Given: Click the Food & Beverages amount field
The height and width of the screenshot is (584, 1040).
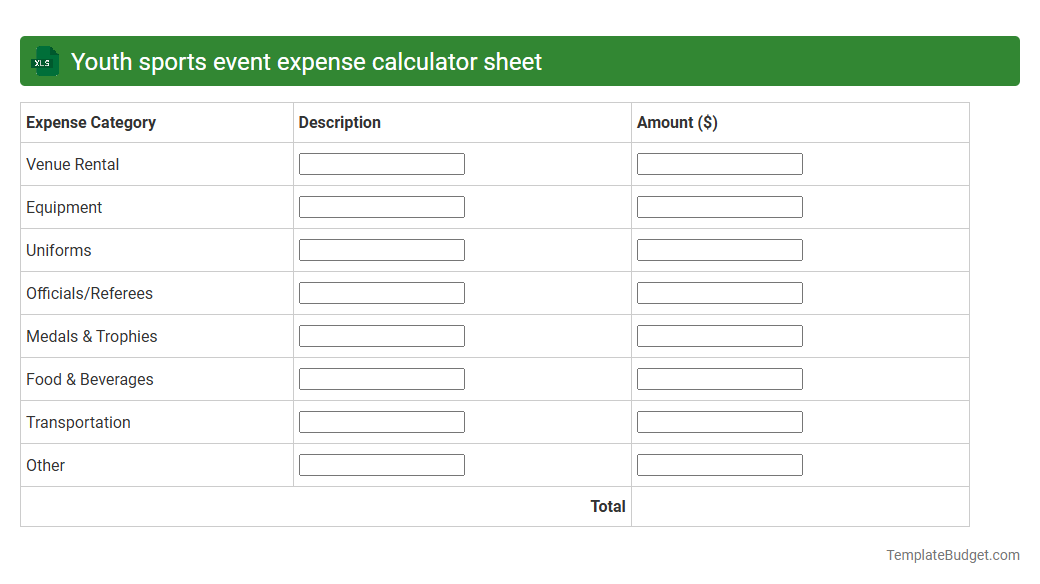Looking at the screenshot, I should pos(719,378).
